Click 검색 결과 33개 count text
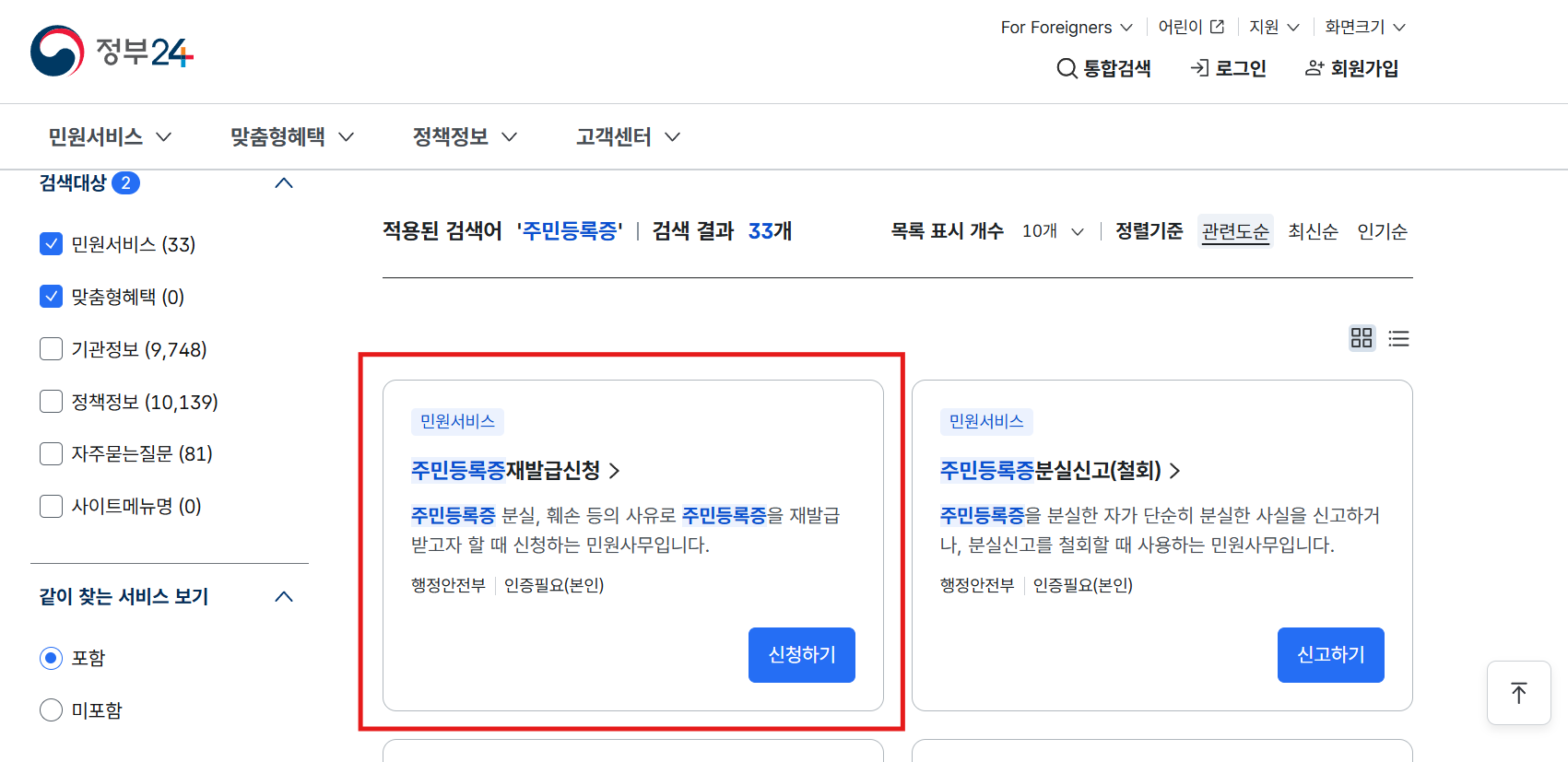Image resolution: width=1568 pixels, height=762 pixels. pos(722,231)
